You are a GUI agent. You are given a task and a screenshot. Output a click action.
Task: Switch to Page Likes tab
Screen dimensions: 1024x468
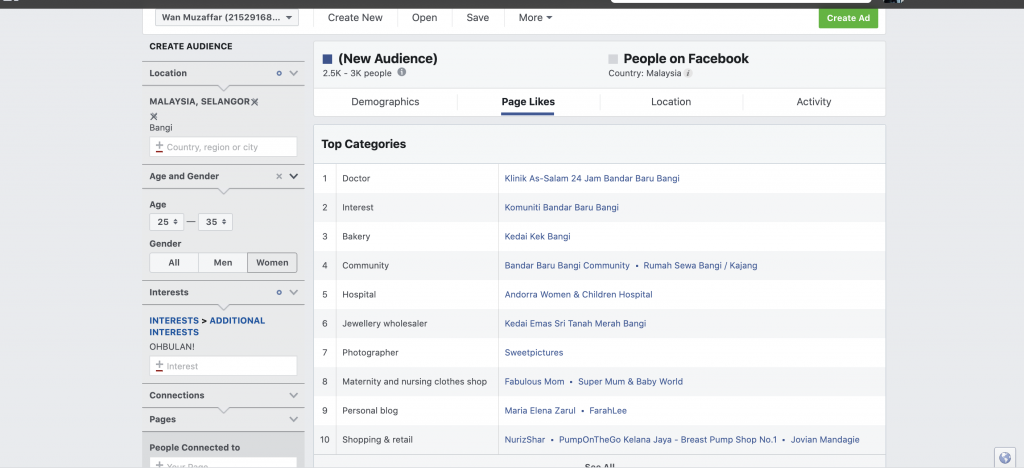point(528,102)
